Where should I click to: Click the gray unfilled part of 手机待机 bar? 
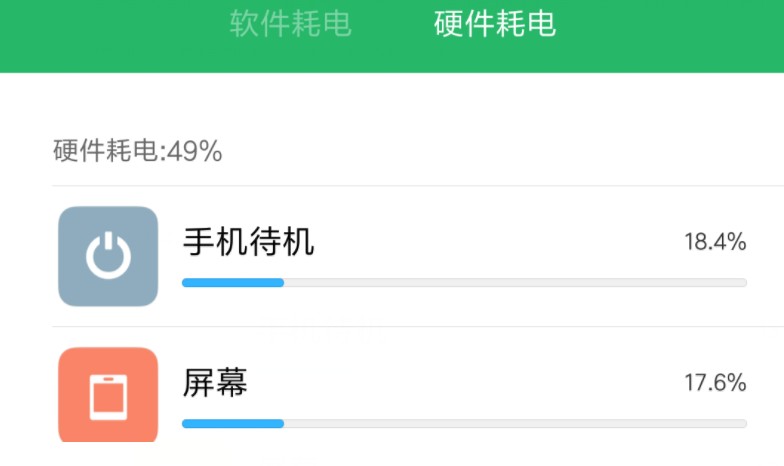515,283
